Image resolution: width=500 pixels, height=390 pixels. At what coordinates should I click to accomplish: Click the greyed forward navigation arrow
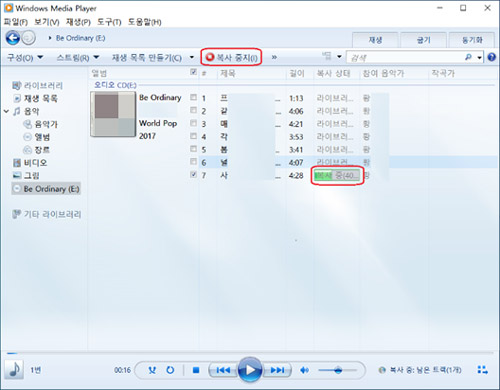tap(29, 38)
